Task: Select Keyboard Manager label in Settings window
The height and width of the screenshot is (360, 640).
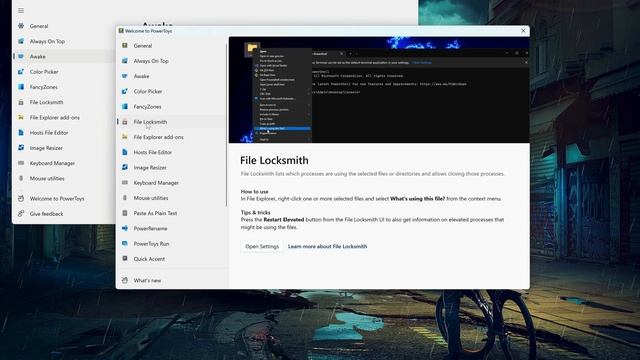Action: (52, 163)
